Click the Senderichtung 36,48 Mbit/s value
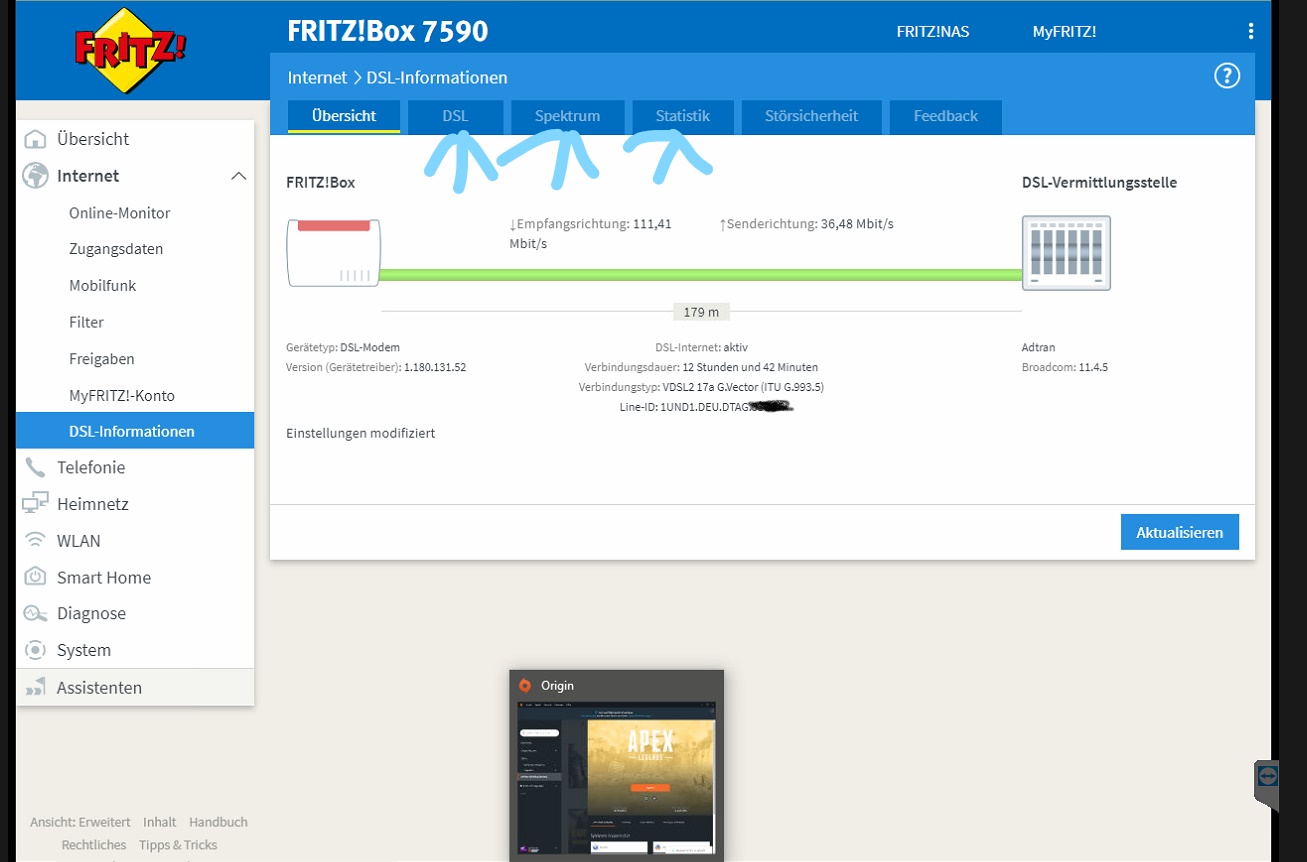This screenshot has height=862, width=1307. 806,224
